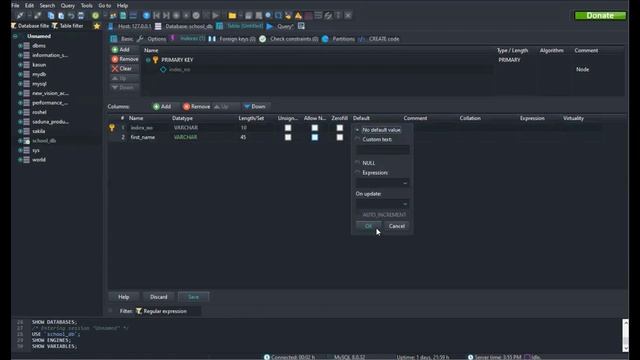This screenshot has width=640, height=360.
Task: Select the Expression radio option
Action: coord(358,173)
